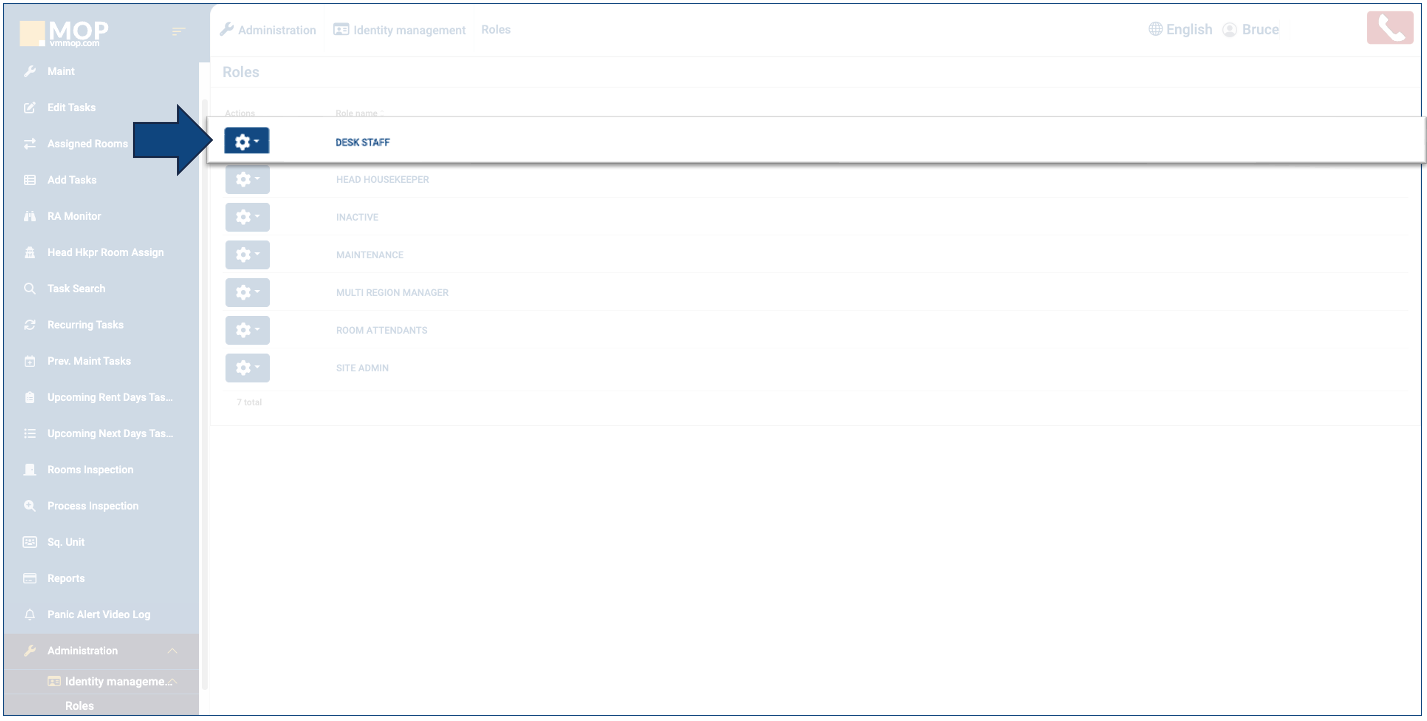Click the red phone call icon
The height and width of the screenshot is (721, 1427).
[1389, 29]
